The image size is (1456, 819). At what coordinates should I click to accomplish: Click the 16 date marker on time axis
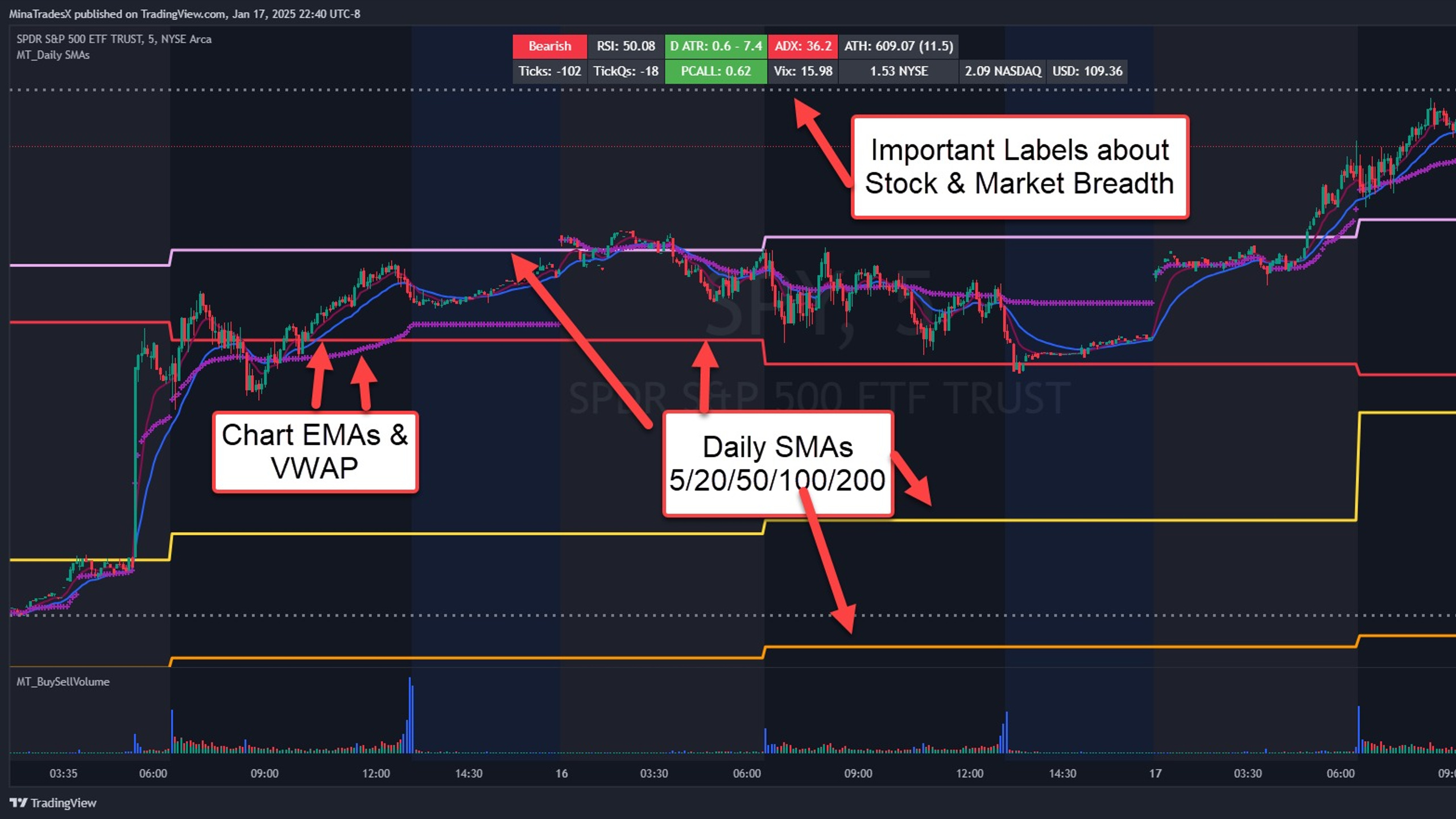(x=561, y=773)
